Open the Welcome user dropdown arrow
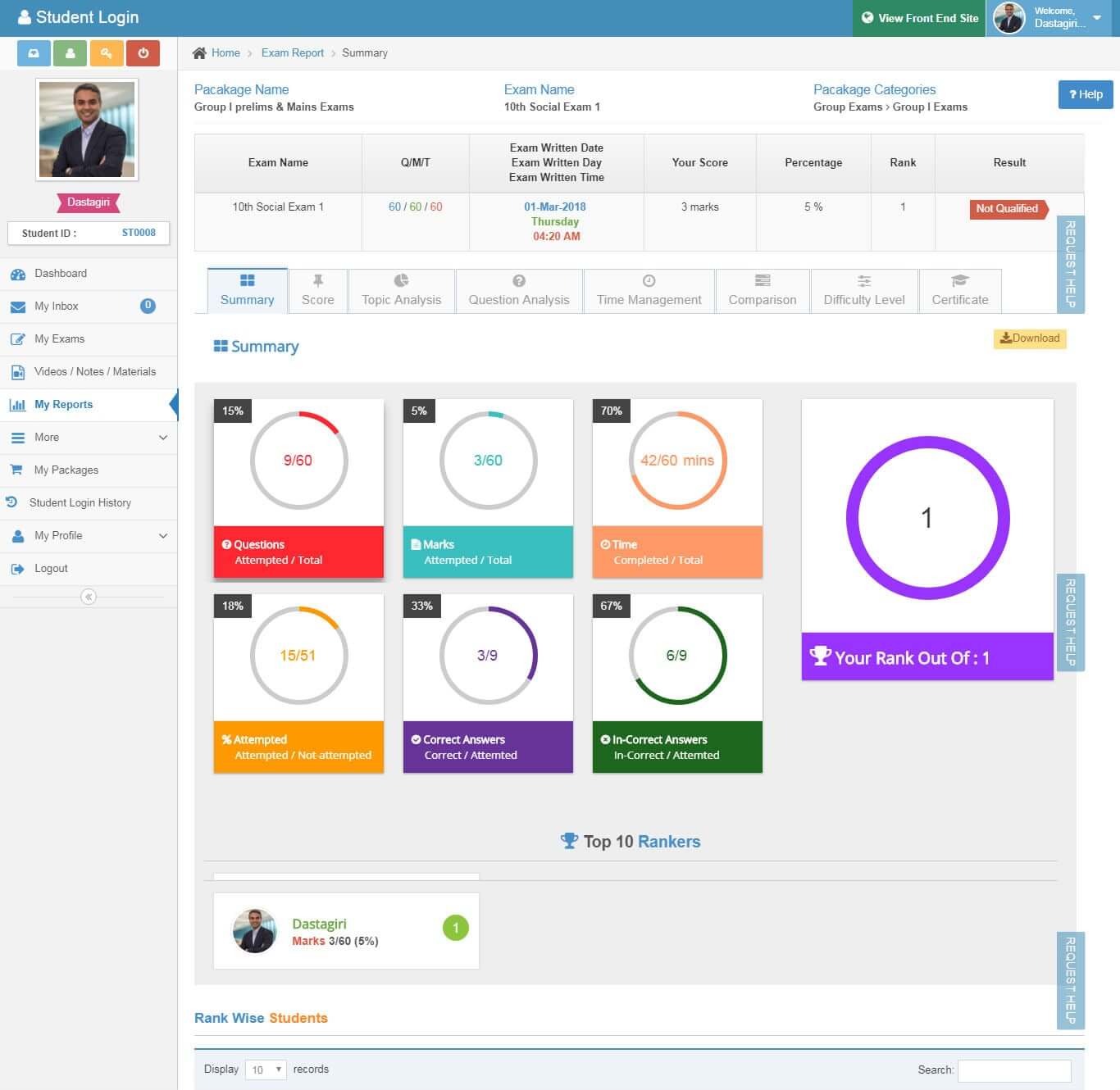1120x1090 pixels. [1097, 18]
